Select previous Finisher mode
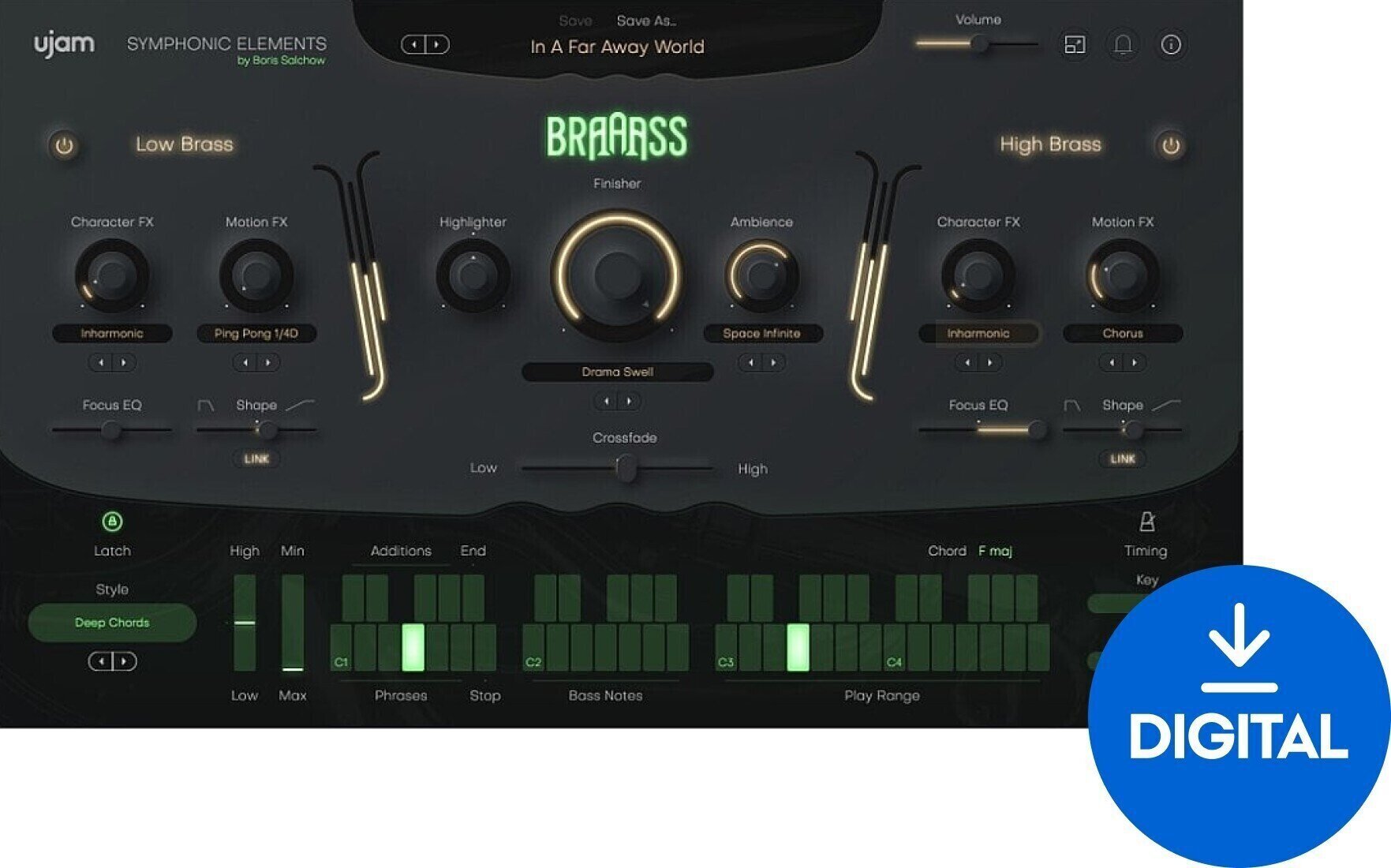Viewport: 1391px width, 868px height. click(606, 402)
